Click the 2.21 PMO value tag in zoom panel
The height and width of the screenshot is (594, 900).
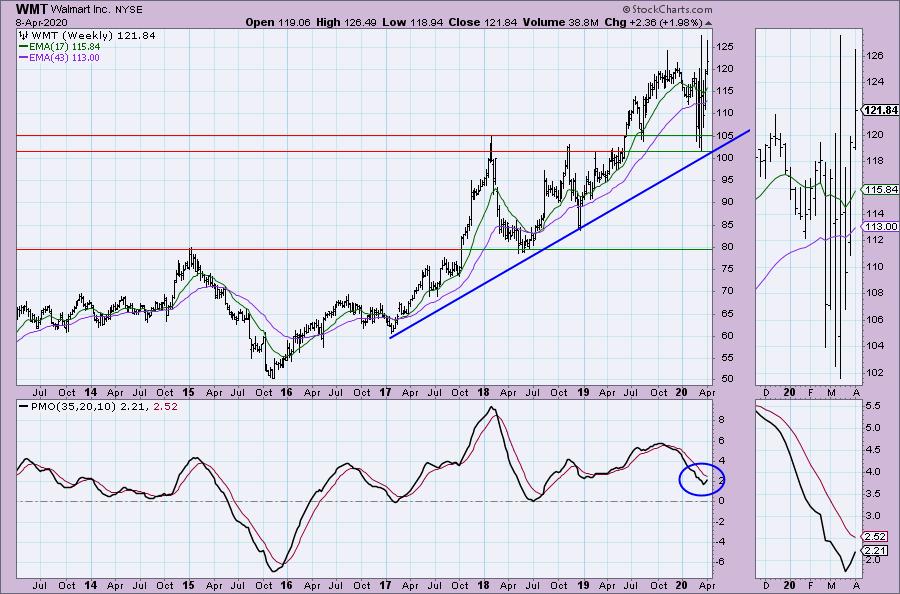coord(875,550)
